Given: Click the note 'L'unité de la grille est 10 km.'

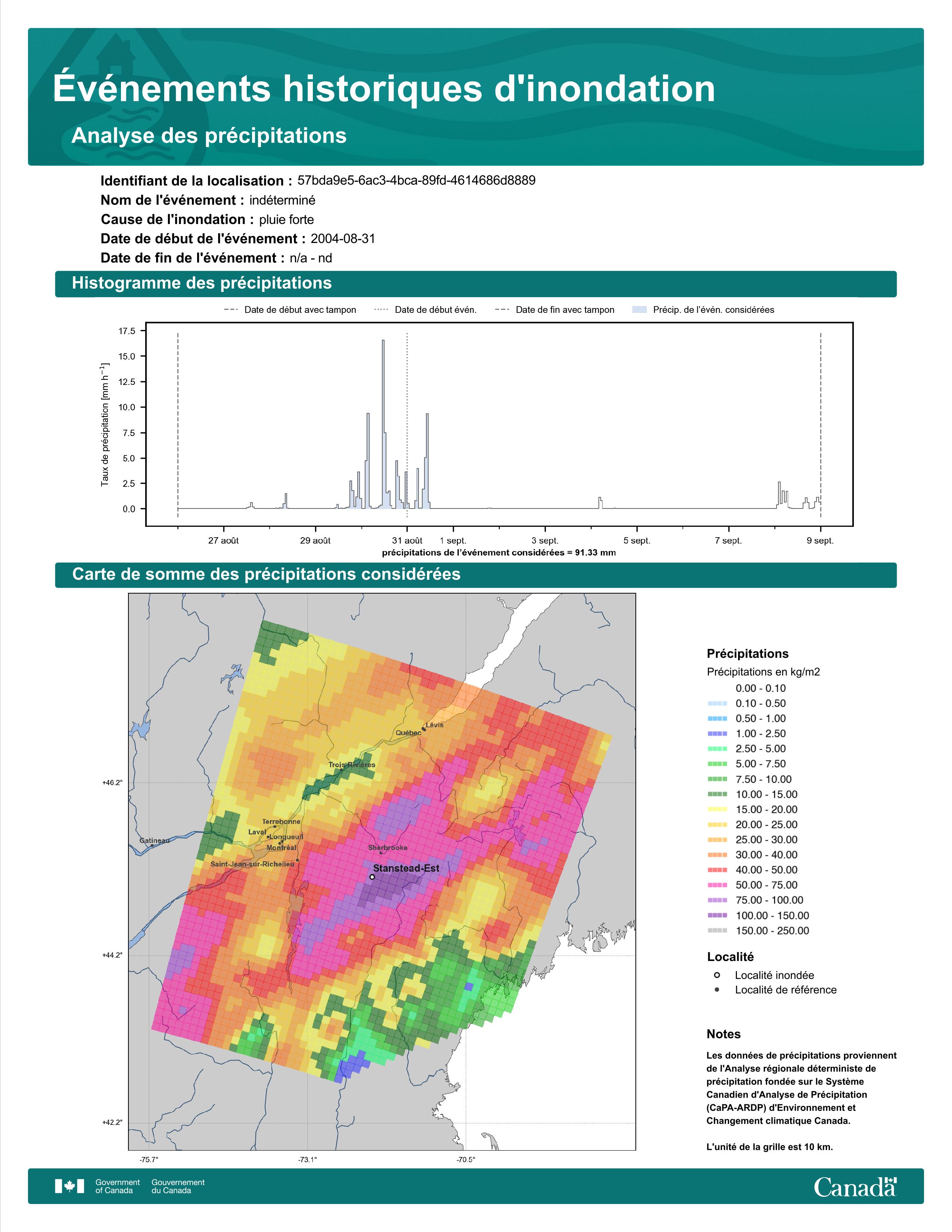Looking at the screenshot, I should coord(770,1147).
